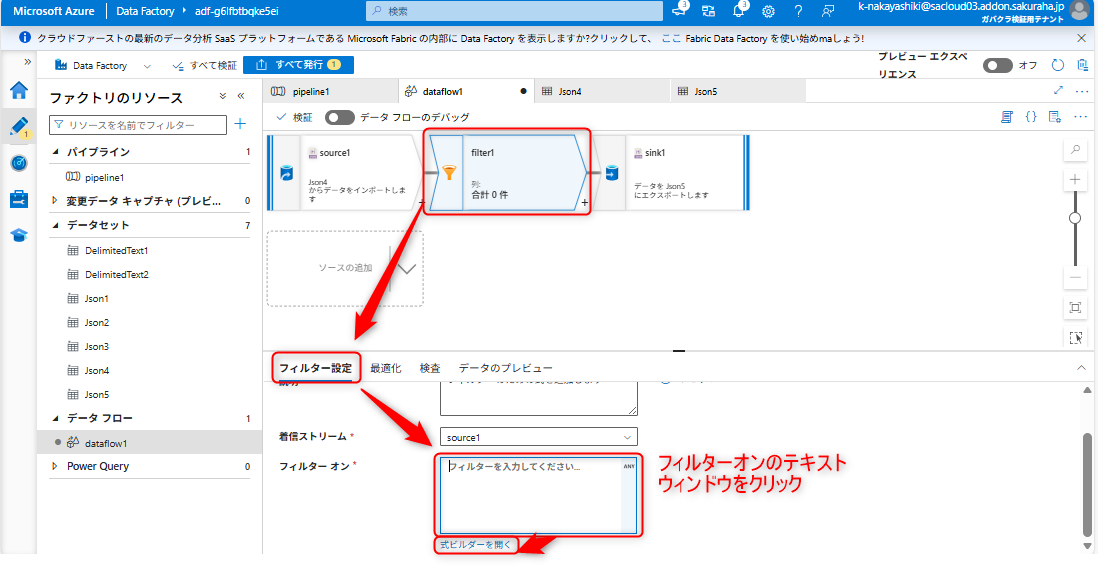Open the Home hub icon
The height and width of the screenshot is (575, 1098).
[x=19, y=90]
